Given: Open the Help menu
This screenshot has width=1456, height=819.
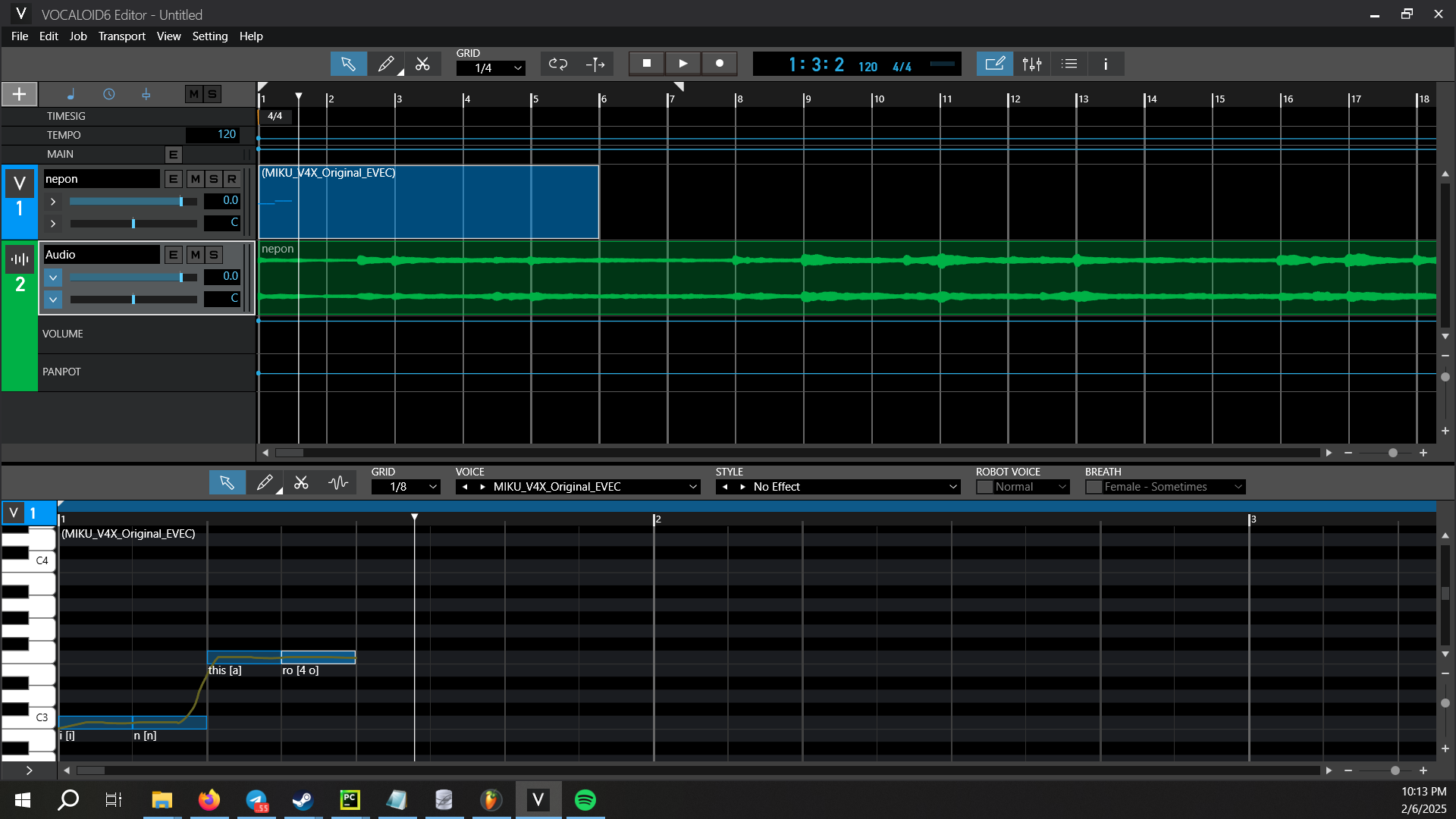Looking at the screenshot, I should [251, 36].
